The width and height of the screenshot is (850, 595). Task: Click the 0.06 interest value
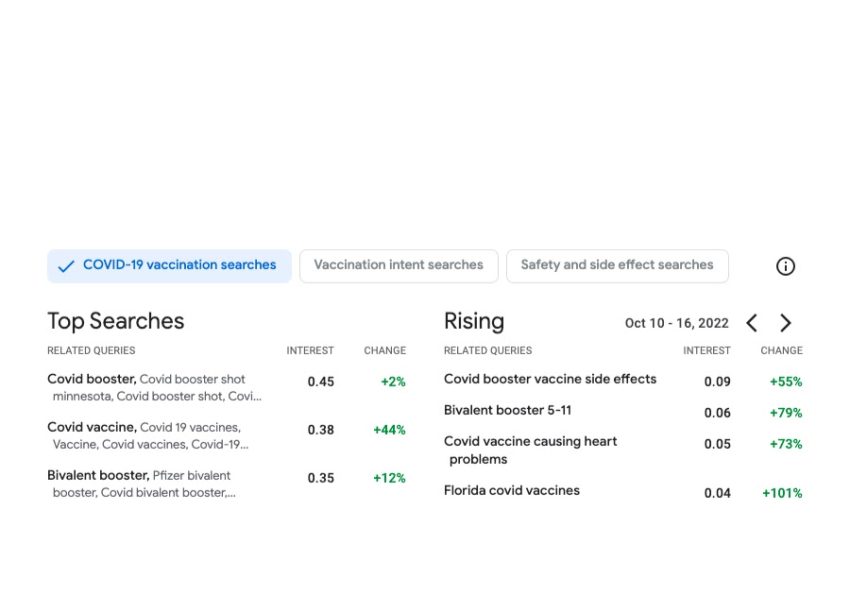pos(717,413)
